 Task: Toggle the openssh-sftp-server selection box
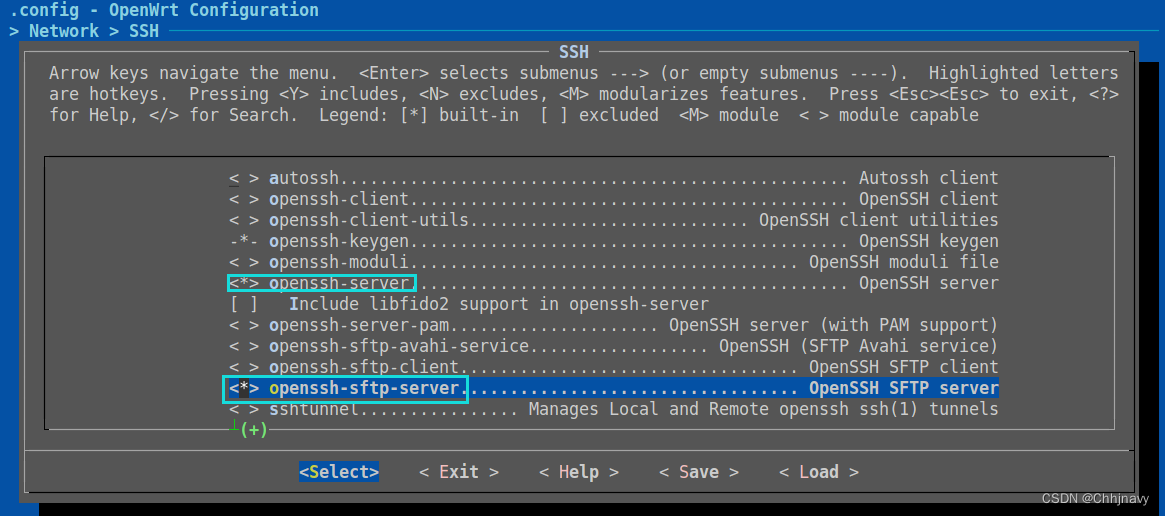tap(244, 388)
